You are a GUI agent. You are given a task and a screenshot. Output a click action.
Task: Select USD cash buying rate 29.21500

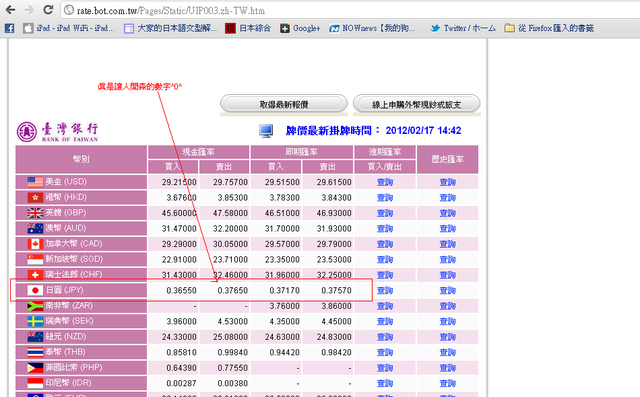pos(179,182)
